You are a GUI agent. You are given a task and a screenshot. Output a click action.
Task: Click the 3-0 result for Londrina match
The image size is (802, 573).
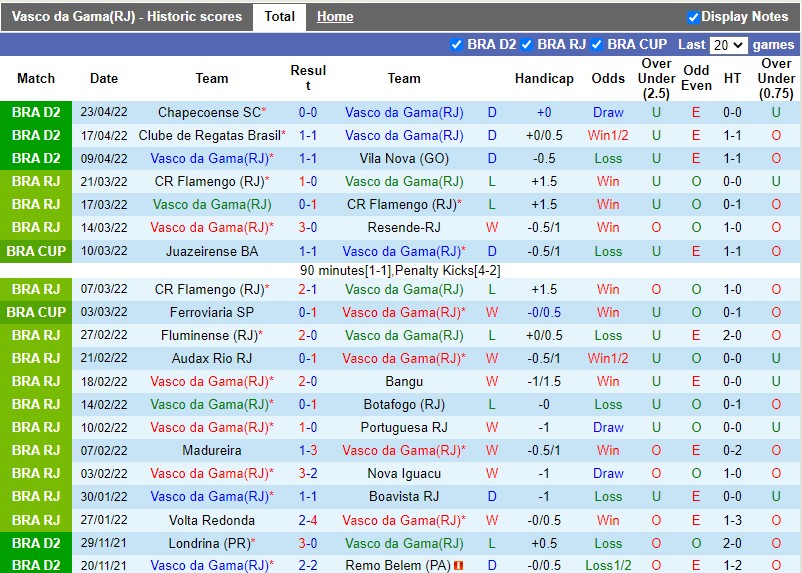308,543
